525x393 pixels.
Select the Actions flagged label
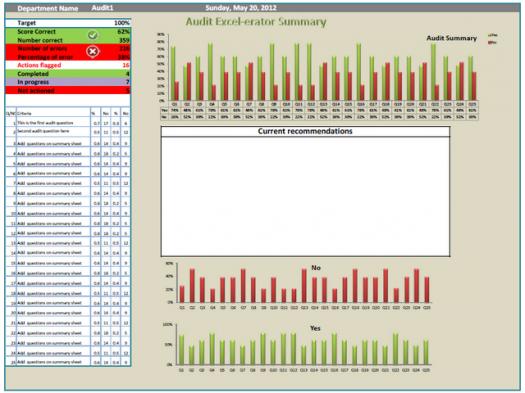pyautogui.click(x=39, y=65)
